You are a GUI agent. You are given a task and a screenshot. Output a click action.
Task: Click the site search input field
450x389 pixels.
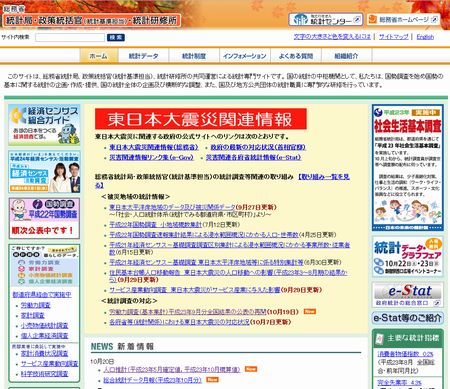point(70,37)
